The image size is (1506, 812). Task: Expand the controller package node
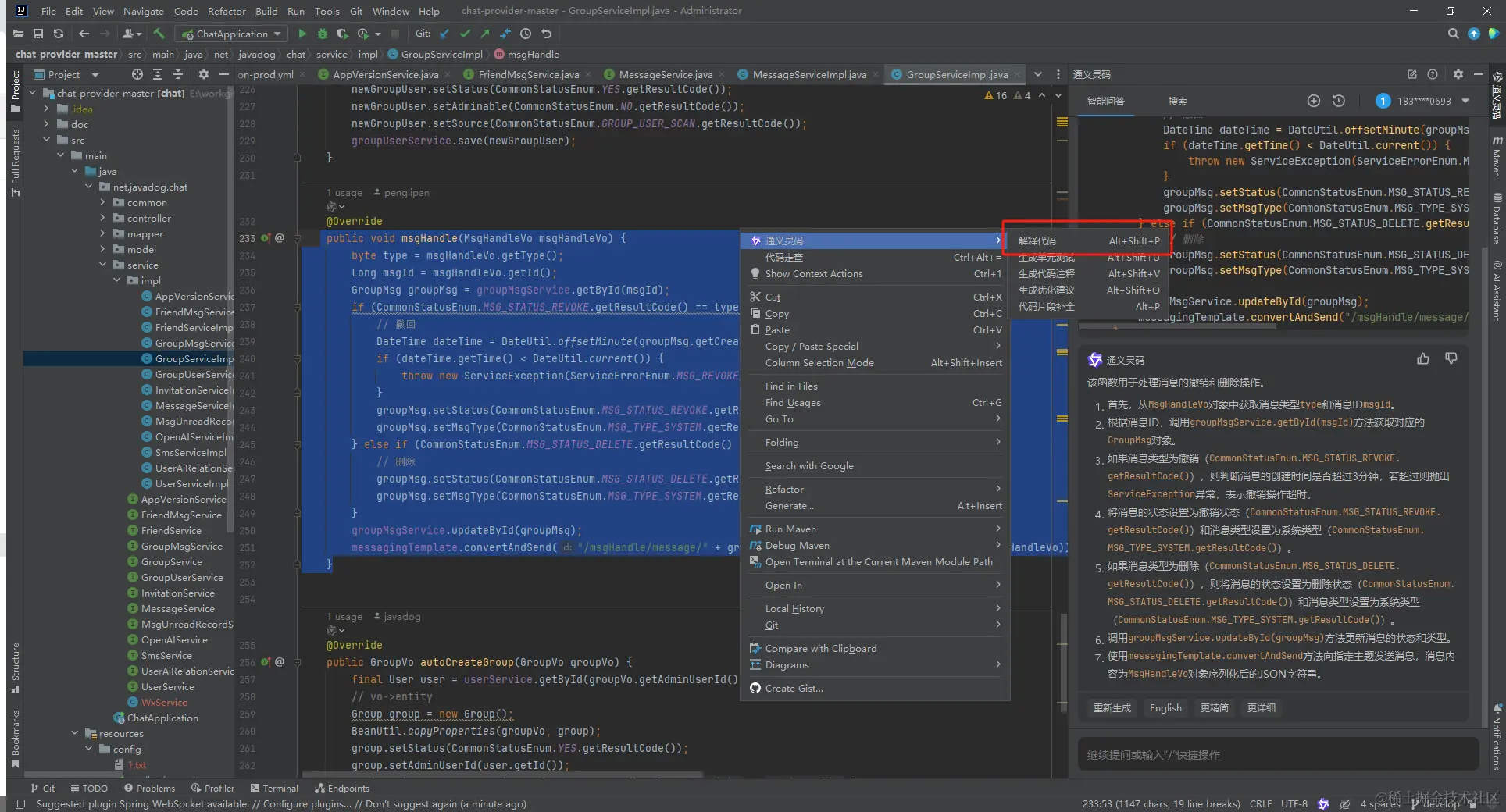102,218
